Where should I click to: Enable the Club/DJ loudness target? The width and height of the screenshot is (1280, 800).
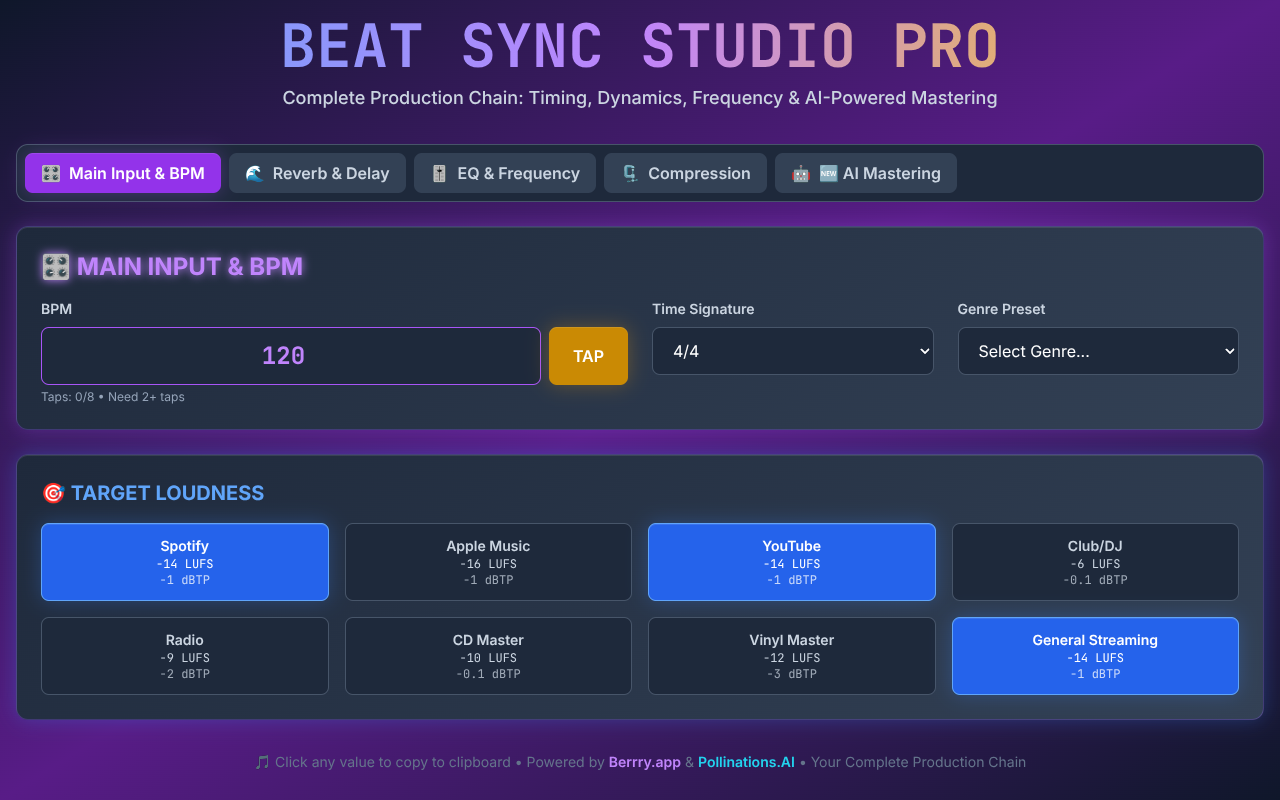1095,562
